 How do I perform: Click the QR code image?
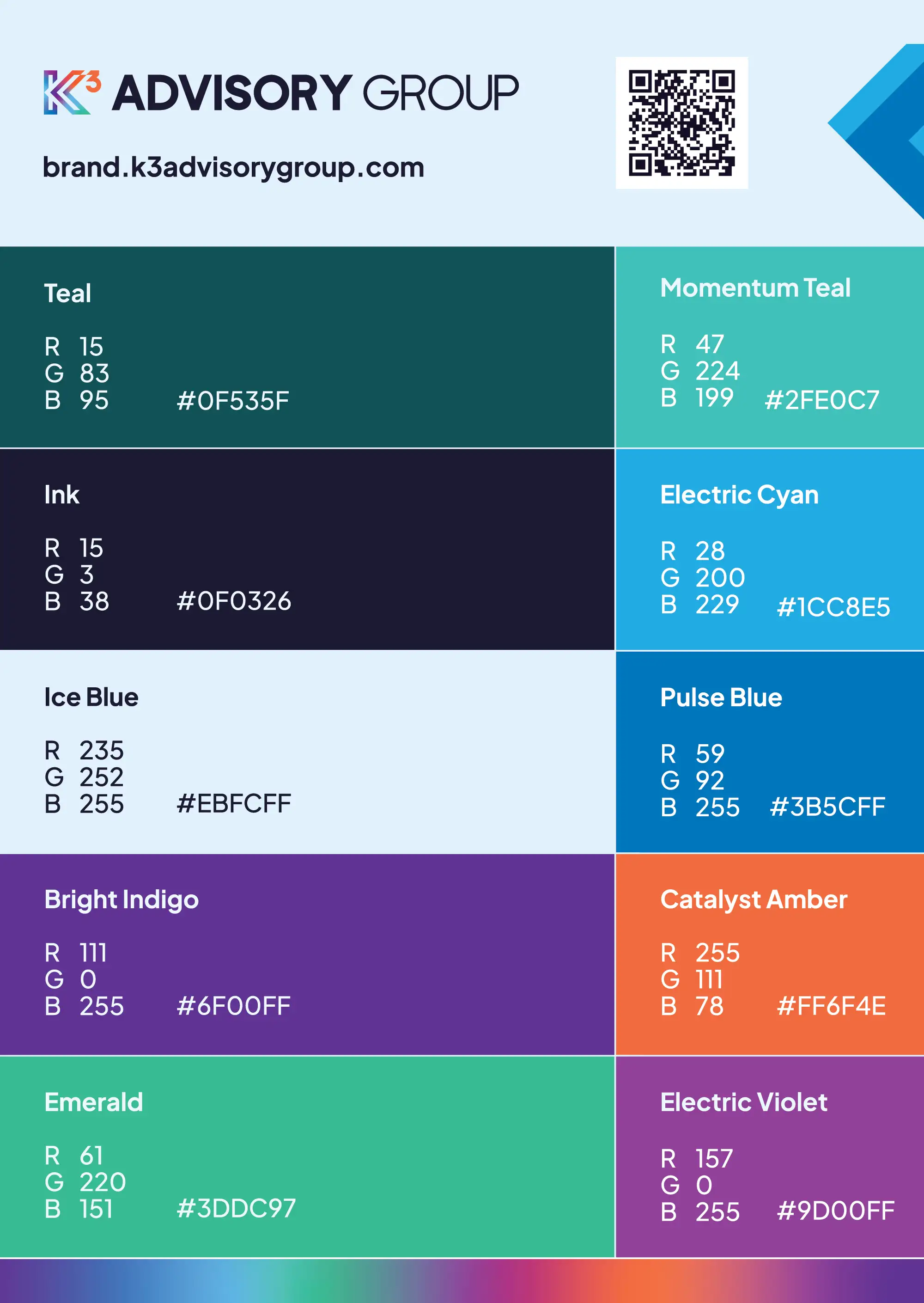click(x=681, y=123)
